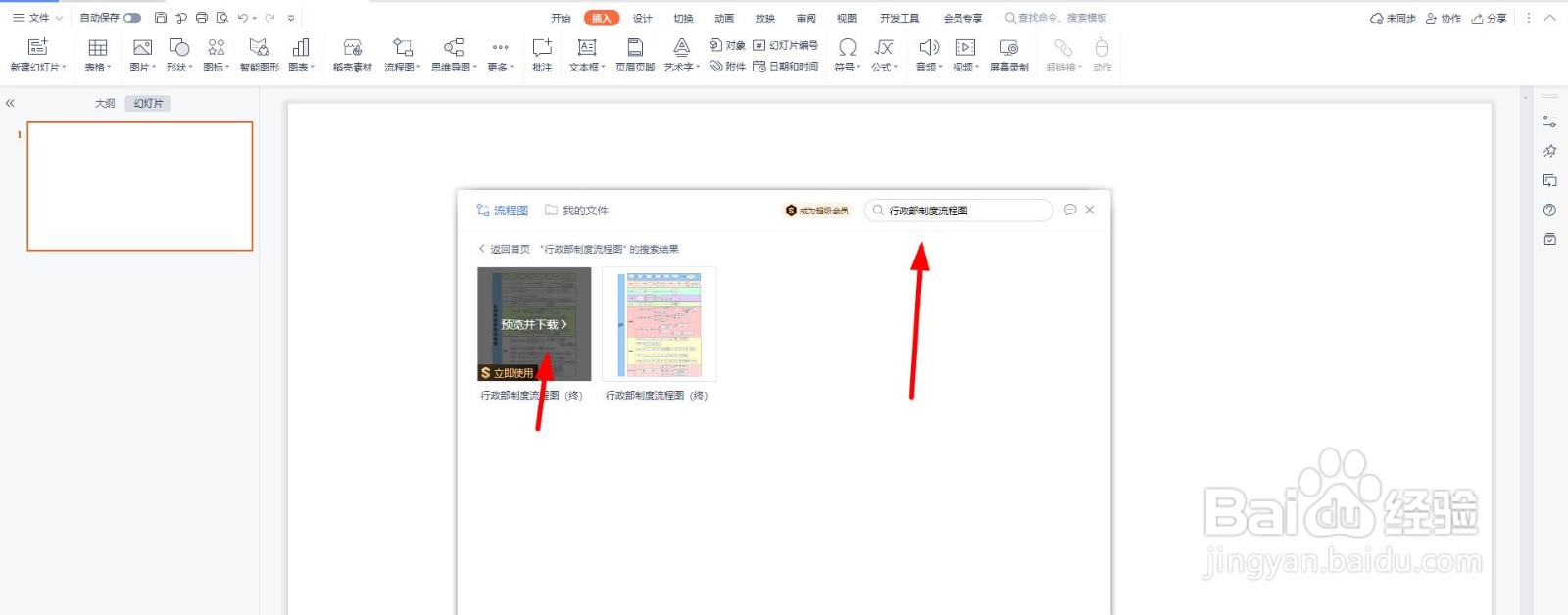This screenshot has height=615, width=1568.
Task: Click 预览并下载 on first template
Action: (x=534, y=324)
